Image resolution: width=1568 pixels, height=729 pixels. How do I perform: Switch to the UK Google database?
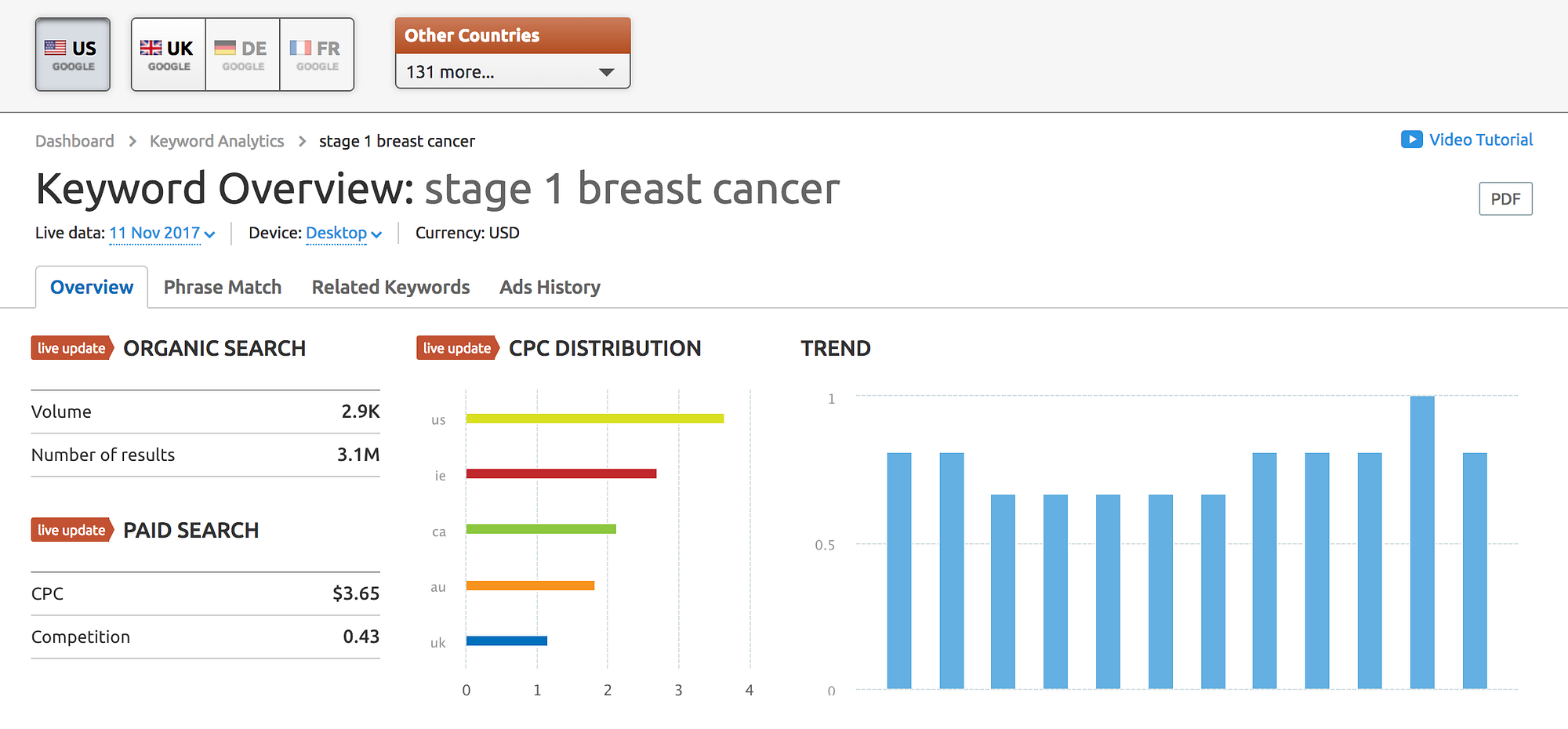tap(168, 55)
